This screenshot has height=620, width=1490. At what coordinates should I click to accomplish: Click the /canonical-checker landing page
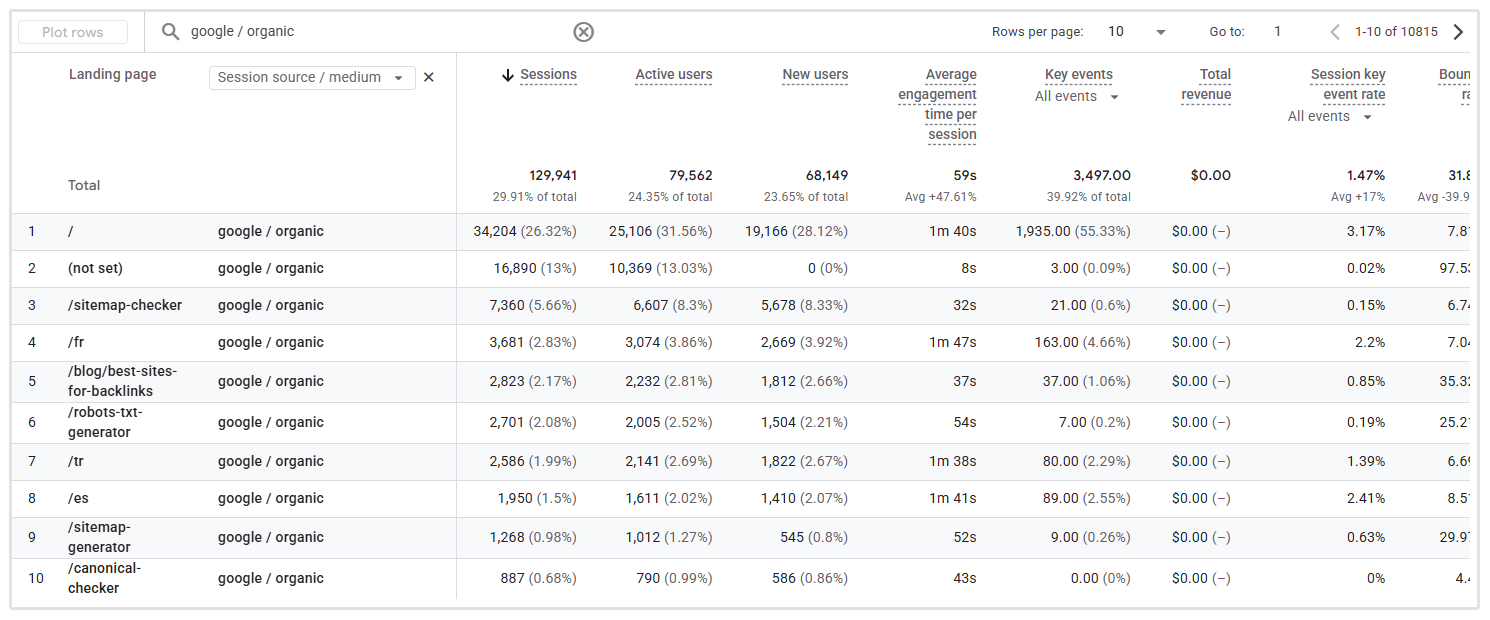point(105,578)
